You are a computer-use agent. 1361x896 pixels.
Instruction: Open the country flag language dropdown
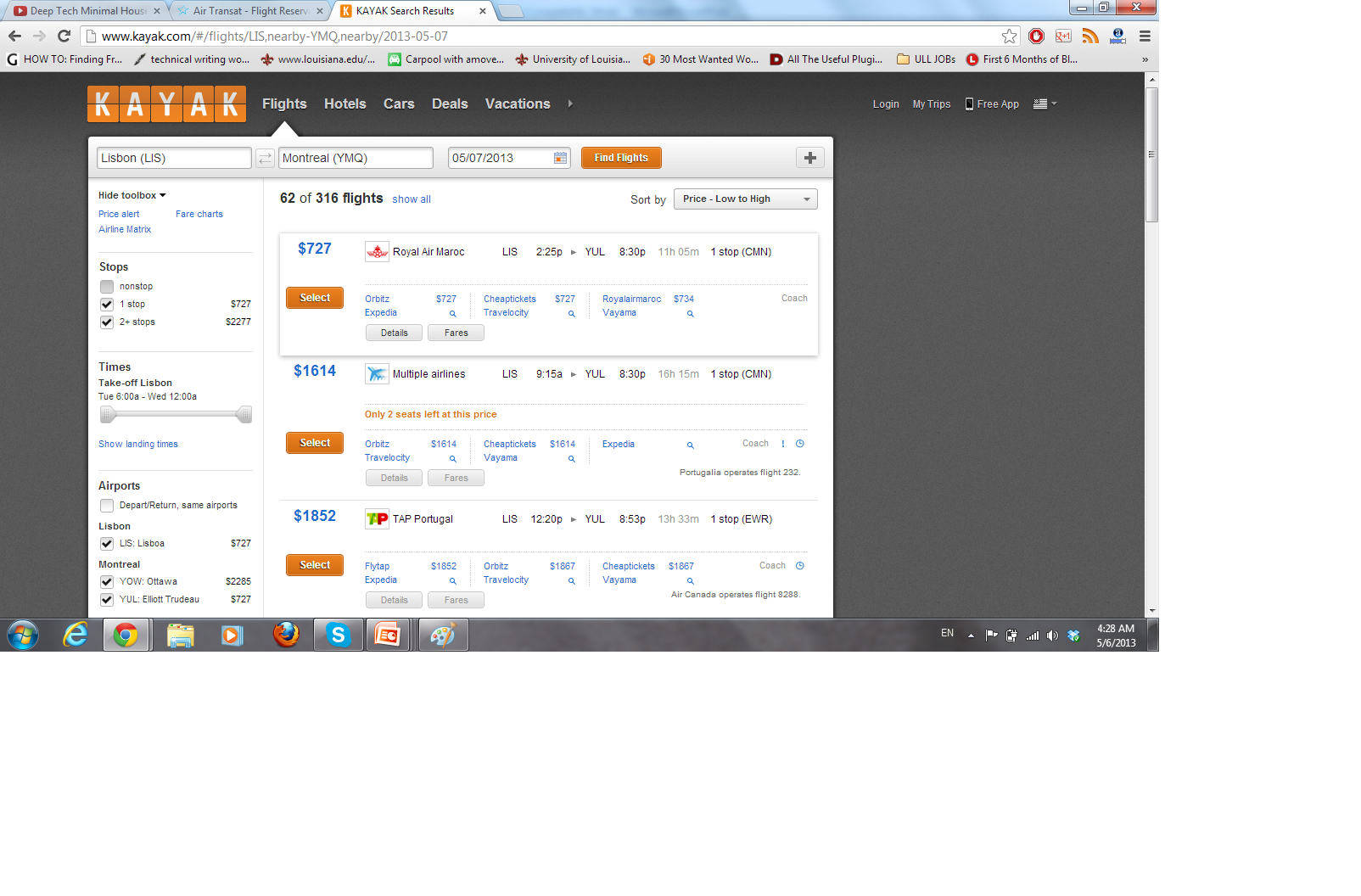1045,104
